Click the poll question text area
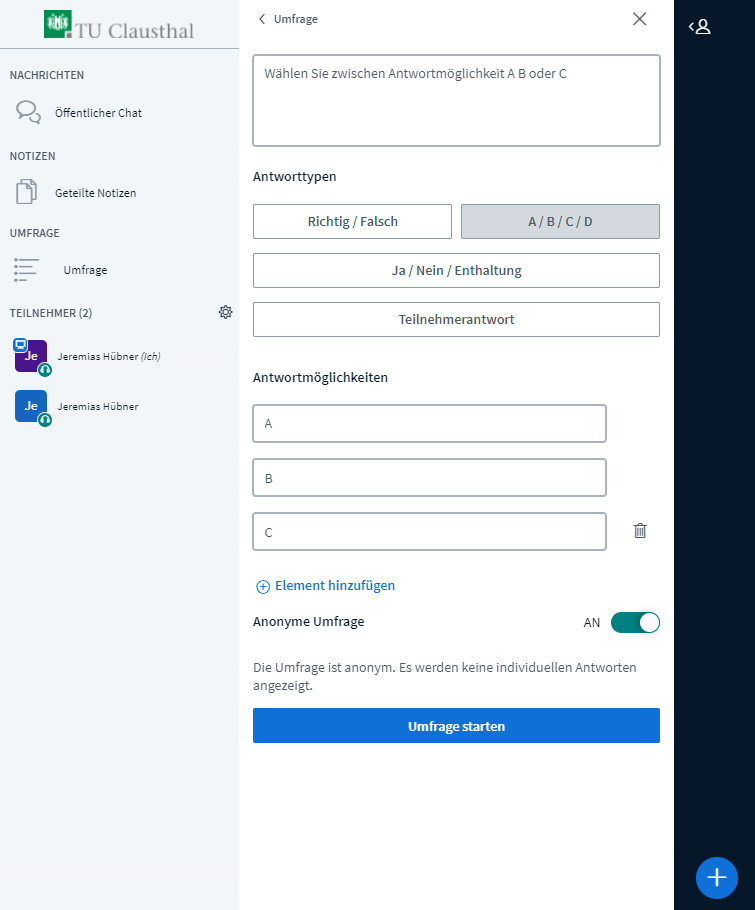Viewport: 755px width, 910px height. coord(456,100)
